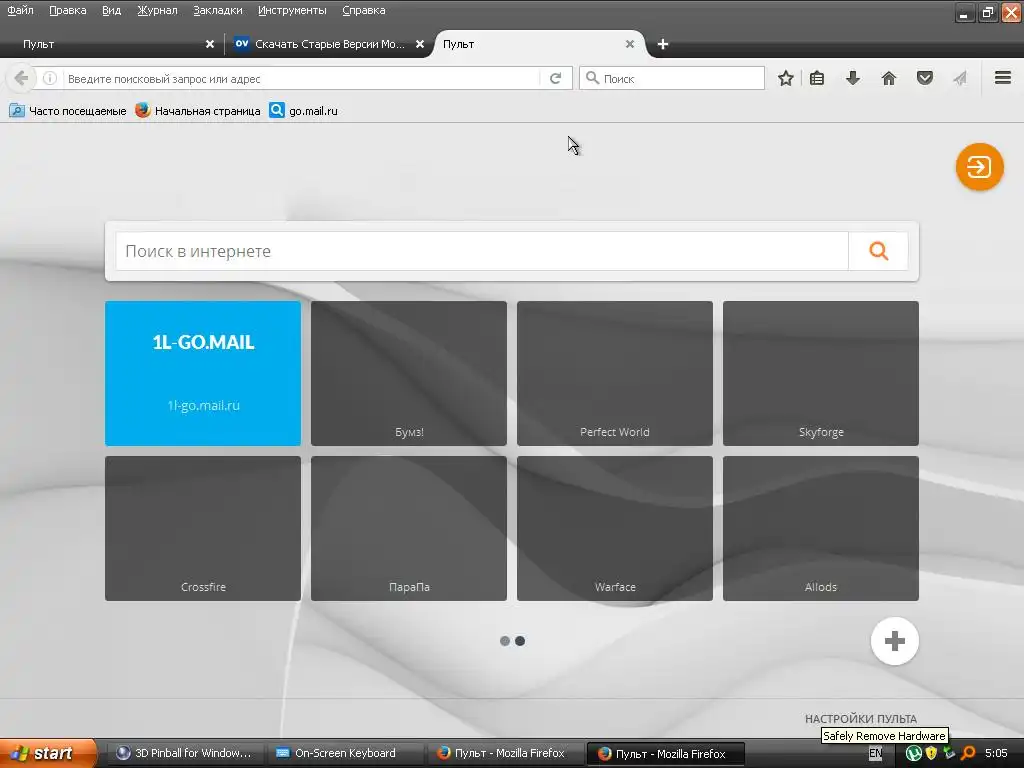Click the EN language indicator
This screenshot has height=768, width=1024.
click(x=875, y=753)
